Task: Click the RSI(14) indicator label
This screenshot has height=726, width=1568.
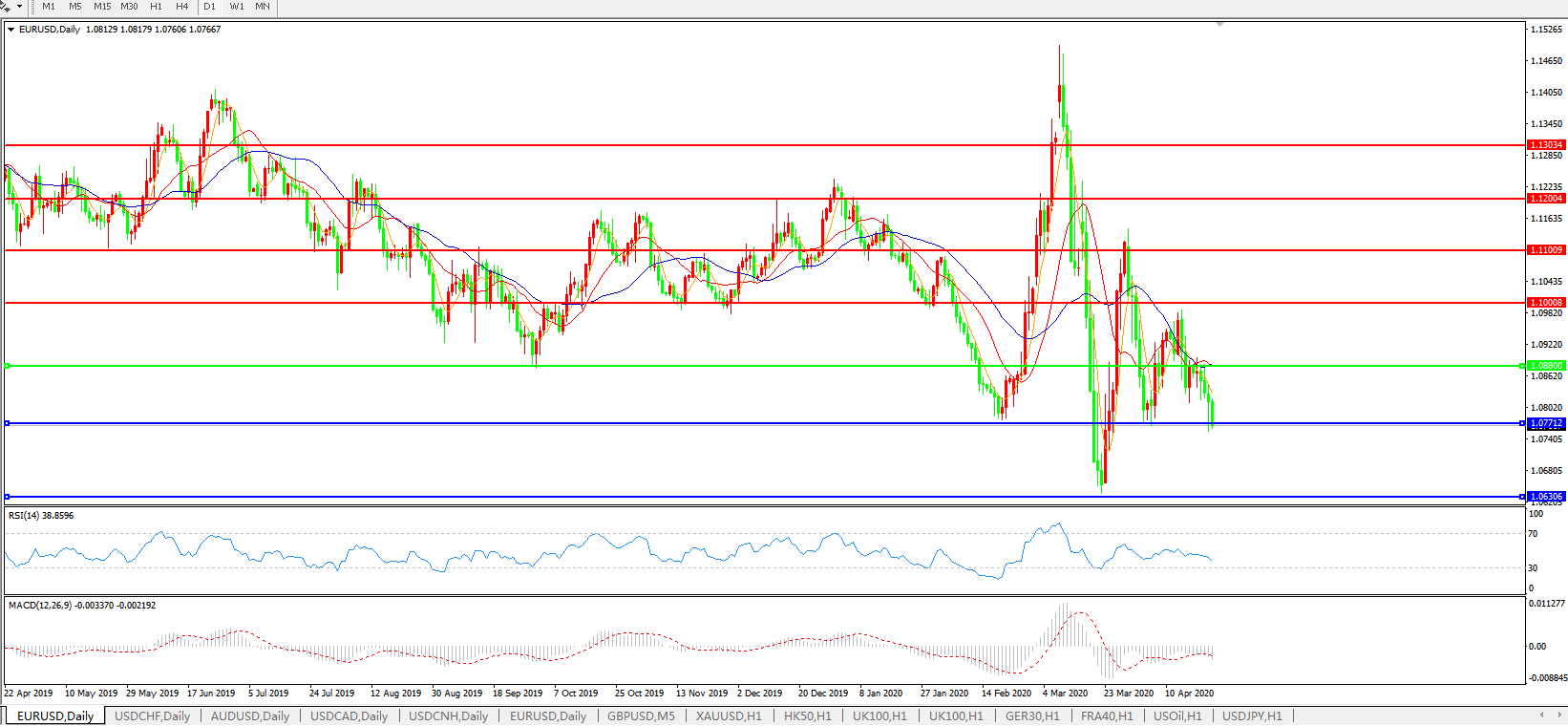Action: tap(40, 516)
